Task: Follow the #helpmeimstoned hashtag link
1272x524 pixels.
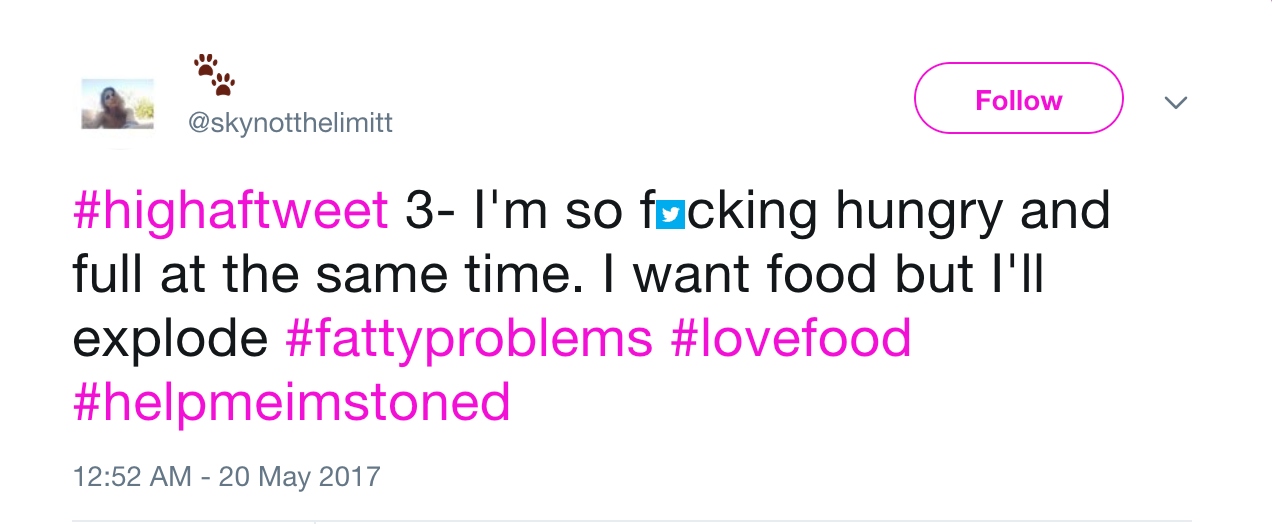Action: (x=291, y=401)
